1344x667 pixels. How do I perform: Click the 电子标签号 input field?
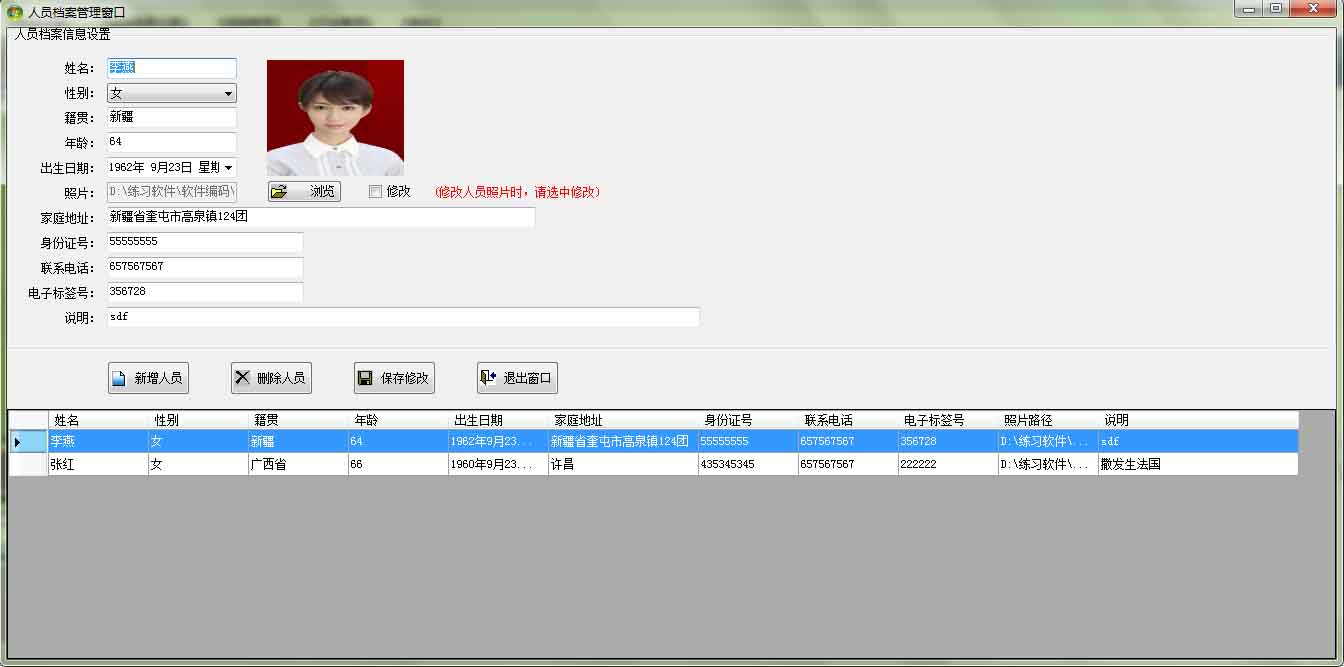[x=204, y=292]
